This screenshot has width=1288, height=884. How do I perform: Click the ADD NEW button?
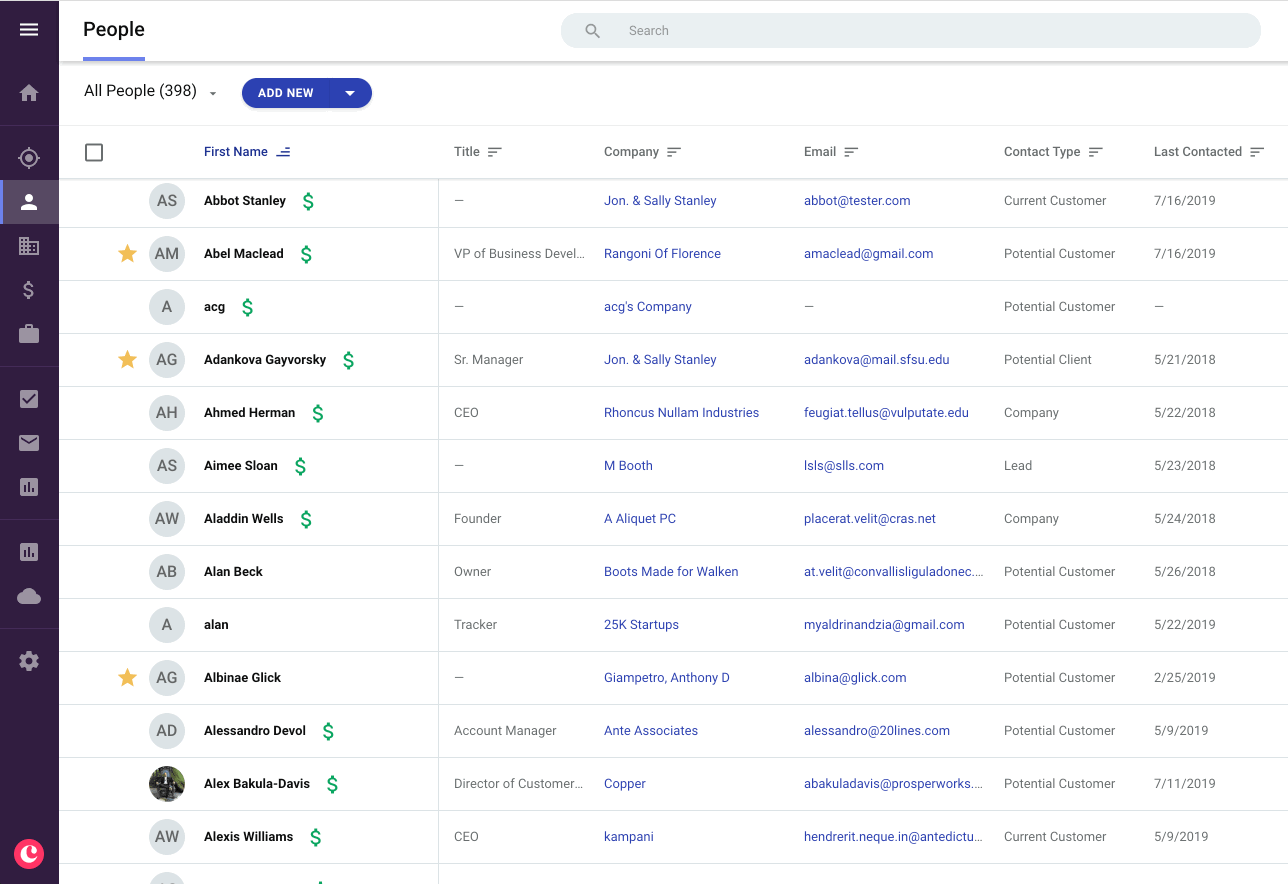(x=286, y=93)
